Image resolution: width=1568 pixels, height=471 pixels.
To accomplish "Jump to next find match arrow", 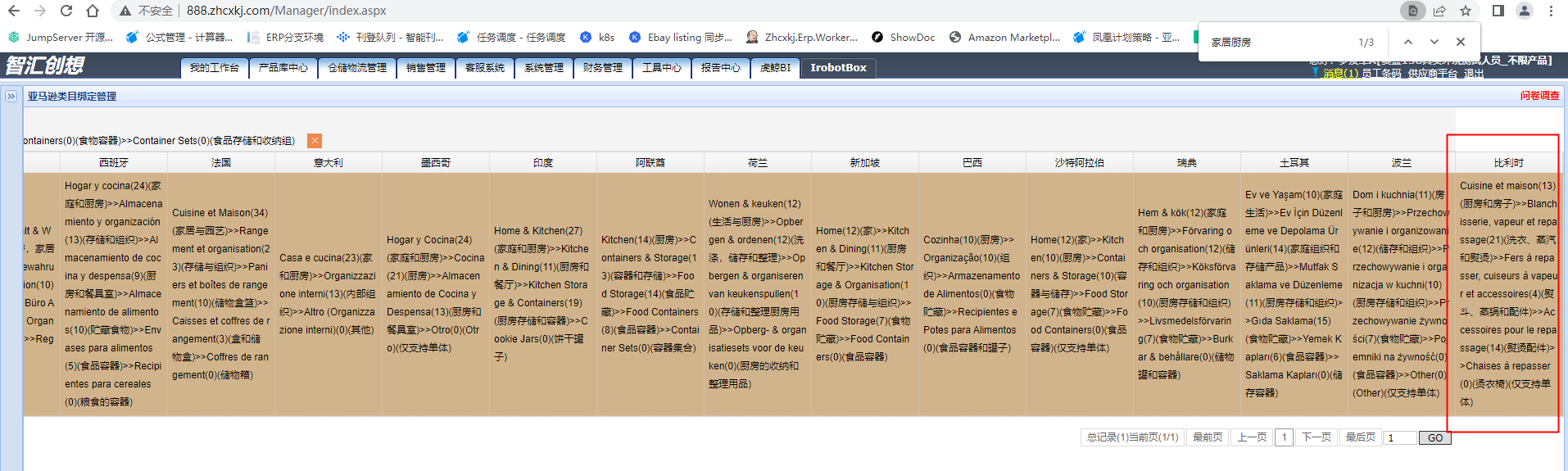I will [x=1434, y=42].
